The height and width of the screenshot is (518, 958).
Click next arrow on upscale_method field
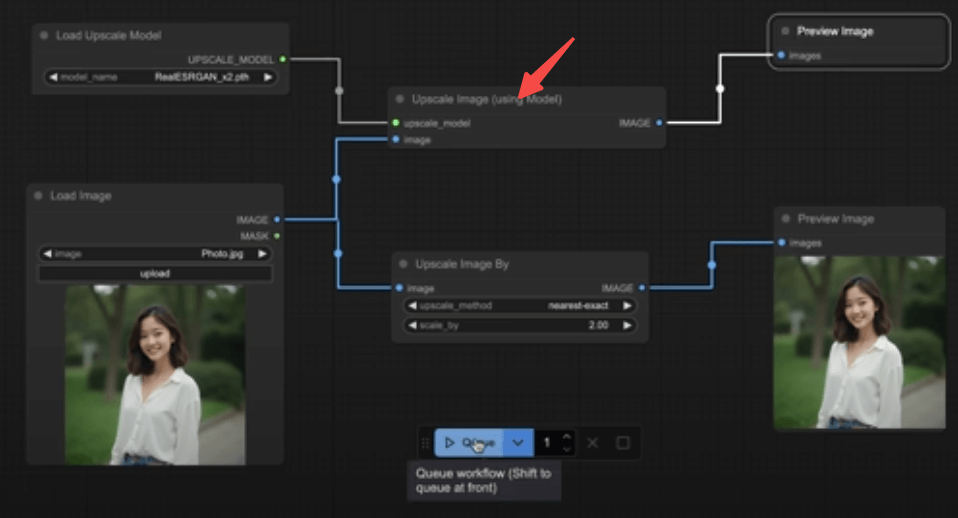tap(627, 306)
